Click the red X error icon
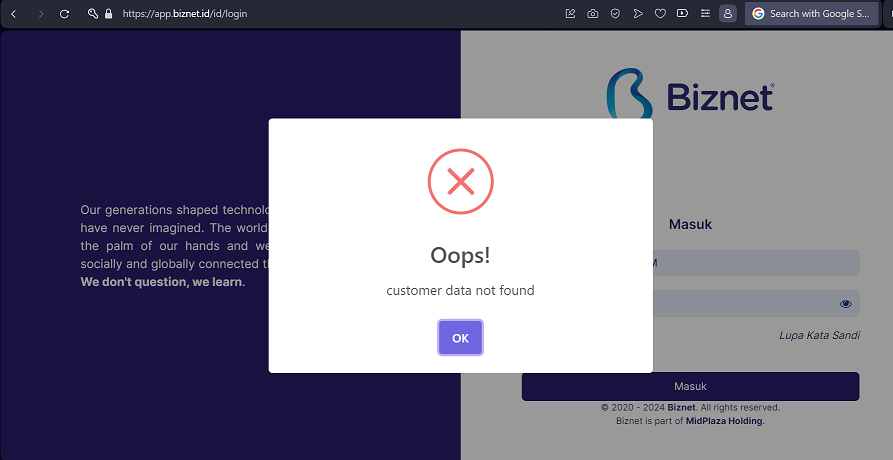Viewport: 893px width, 460px height. pos(461,182)
